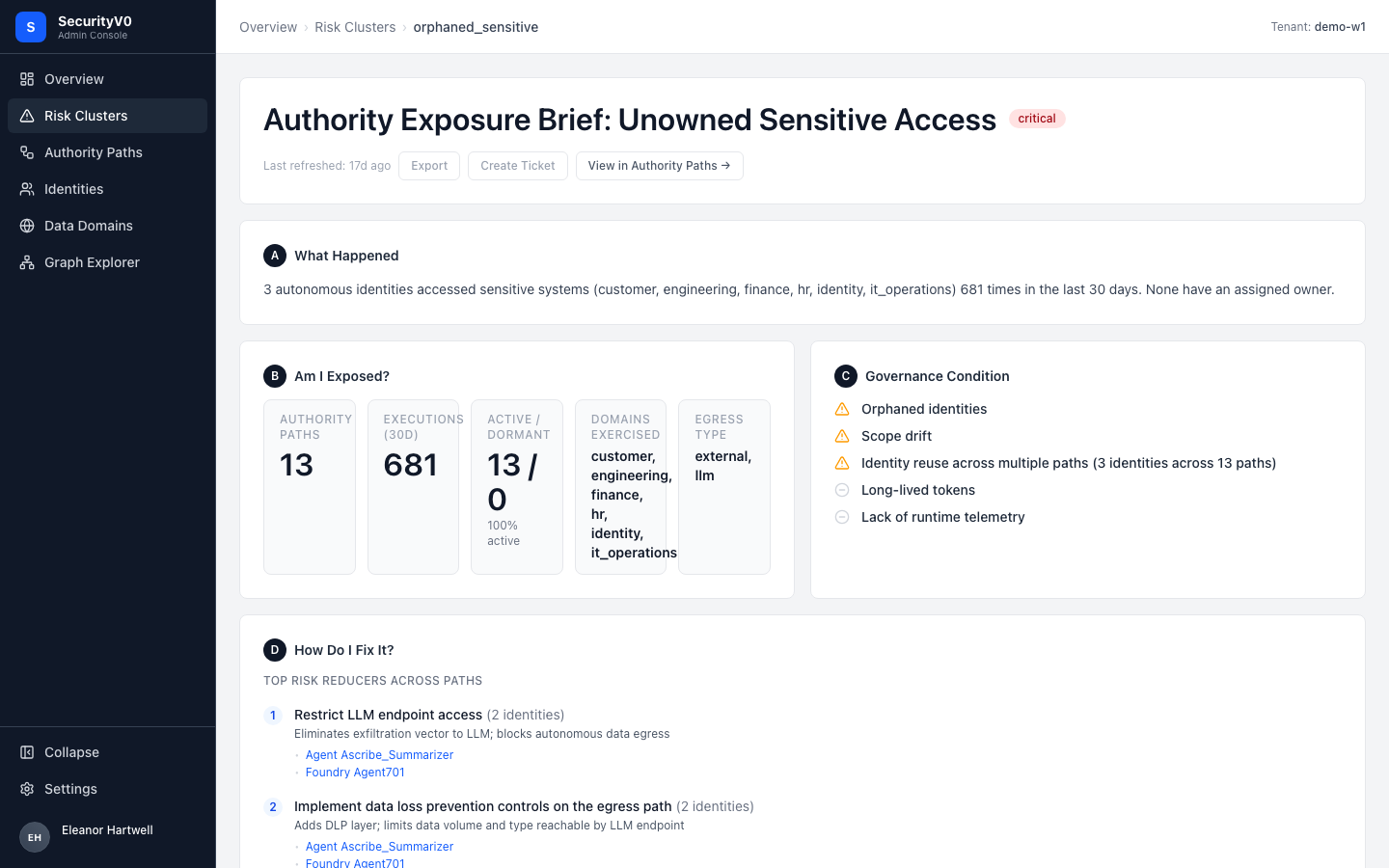This screenshot has height=868, width=1389.
Task: Open first Agent Ascribe_Summarizer link
Action: [x=379, y=755]
